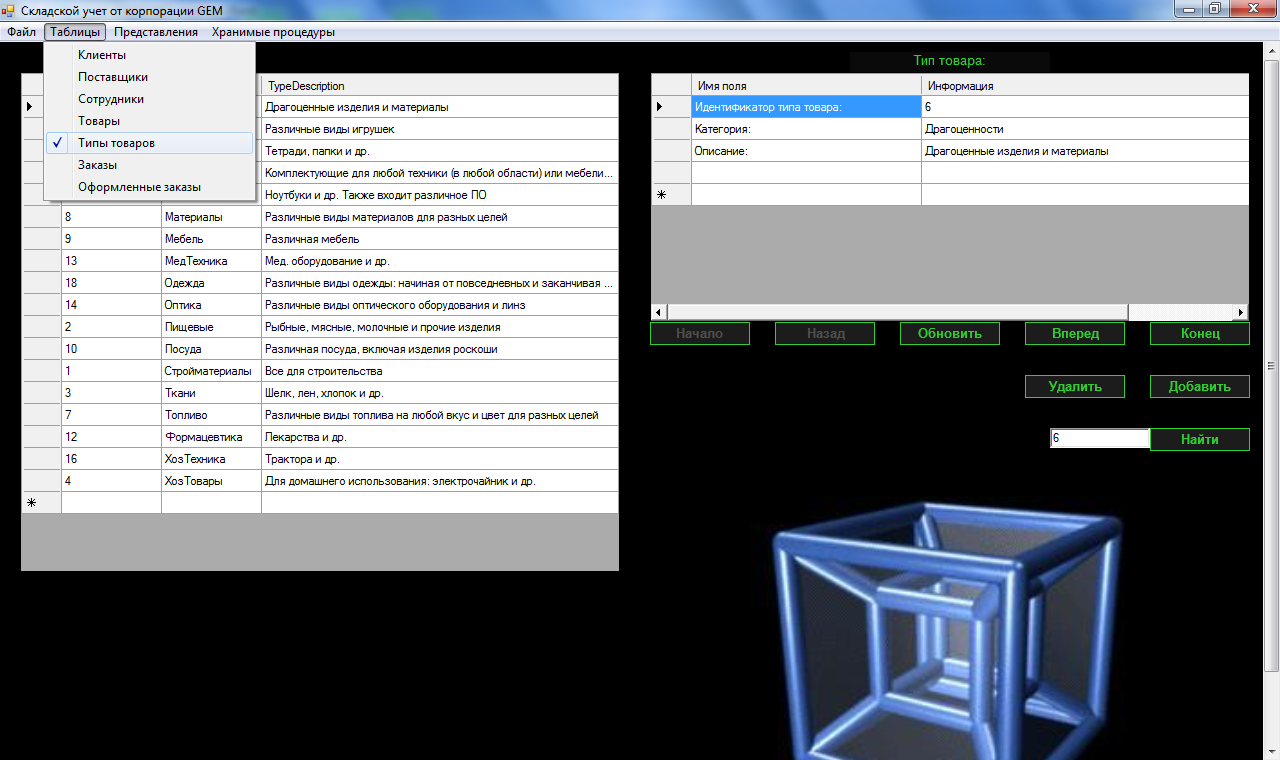Expand the 'Представления' menu
1280x760 pixels.
click(155, 32)
